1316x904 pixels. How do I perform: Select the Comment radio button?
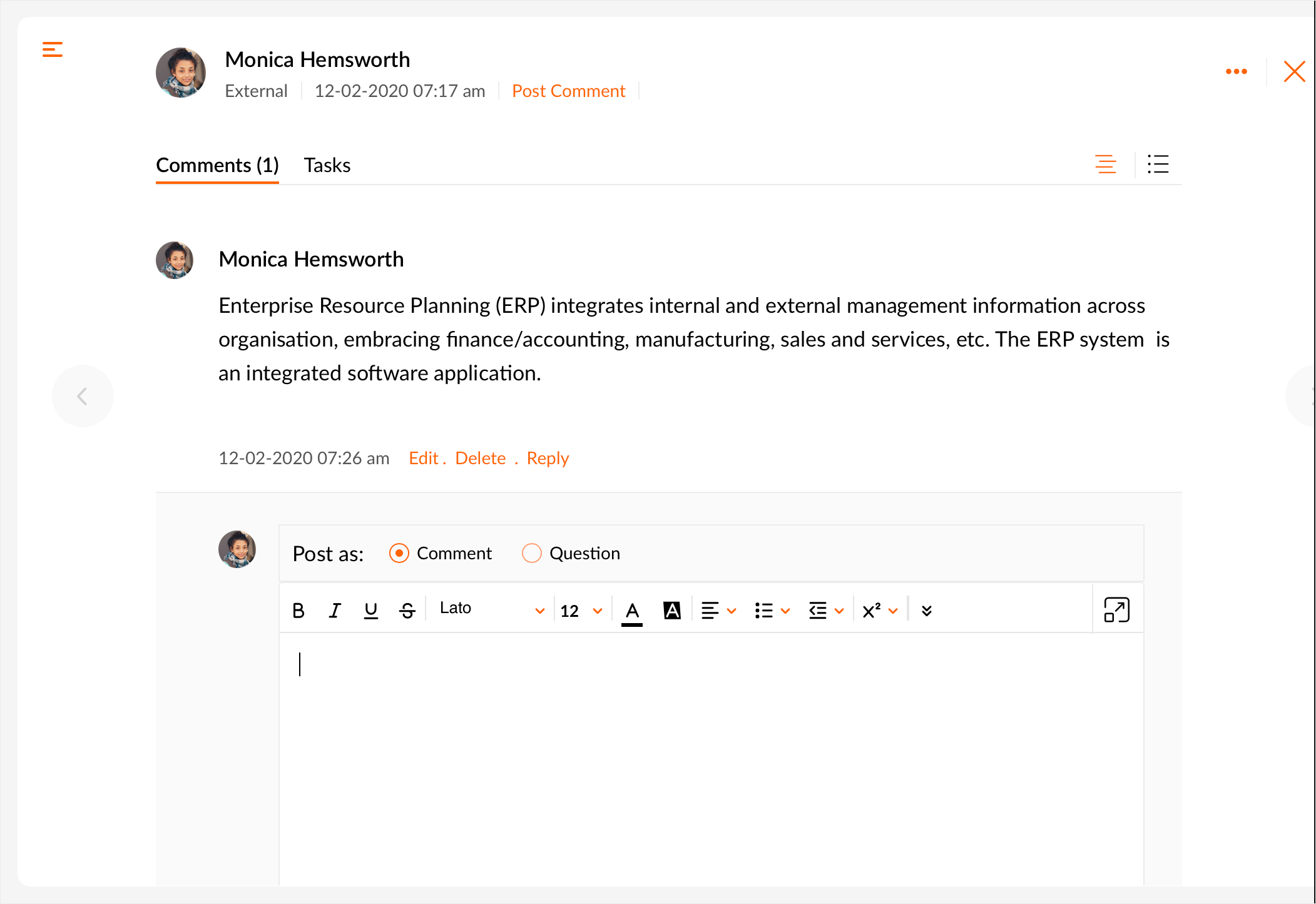tap(399, 553)
